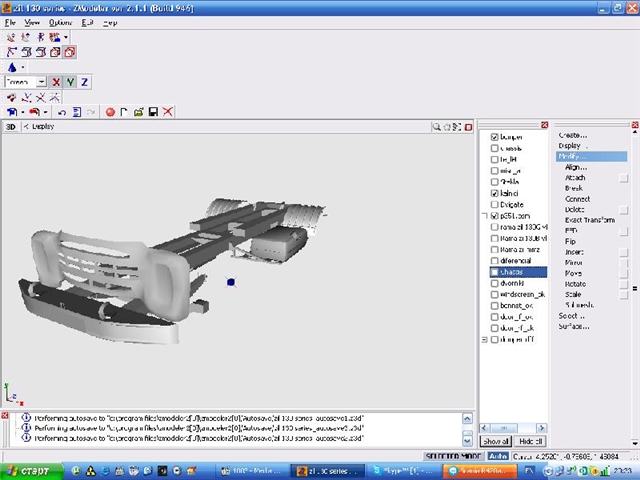
Task: Open the Options menu
Action: pos(60,21)
